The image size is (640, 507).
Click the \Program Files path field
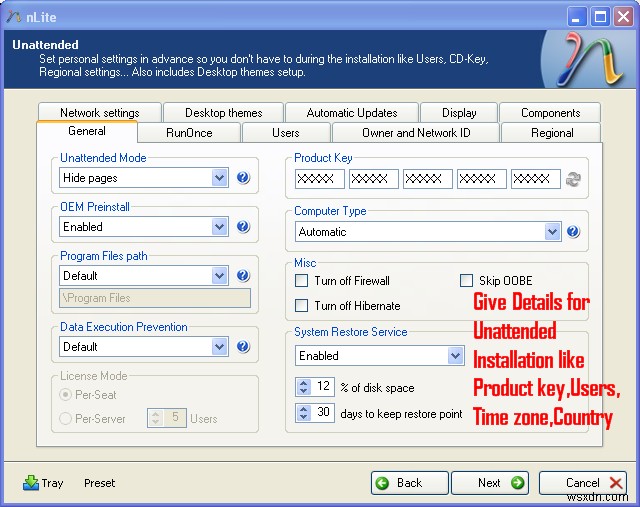tap(155, 298)
